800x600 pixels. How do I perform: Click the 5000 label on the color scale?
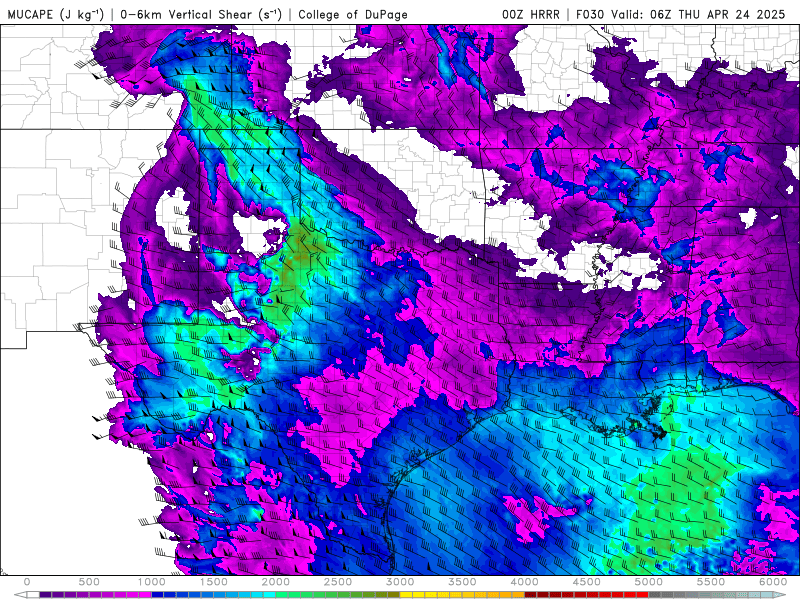point(648,582)
